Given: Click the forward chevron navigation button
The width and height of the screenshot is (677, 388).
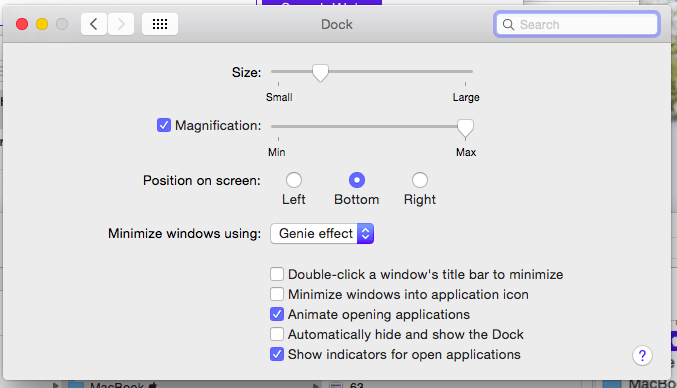Looking at the screenshot, I should [121, 24].
